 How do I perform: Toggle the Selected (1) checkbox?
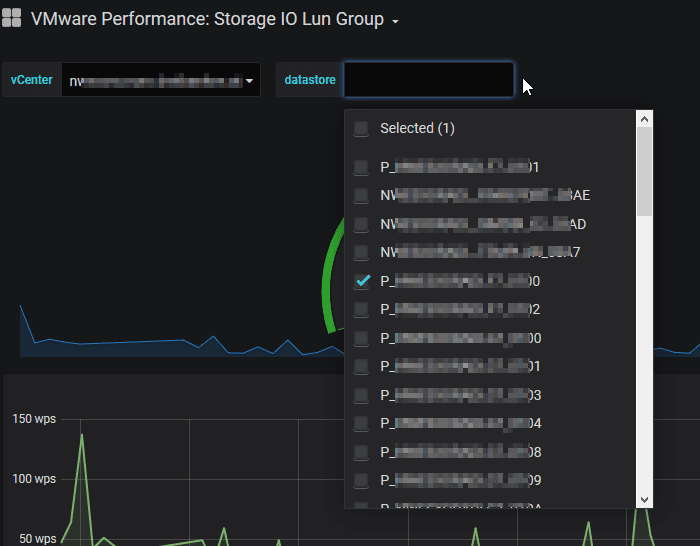(x=361, y=129)
